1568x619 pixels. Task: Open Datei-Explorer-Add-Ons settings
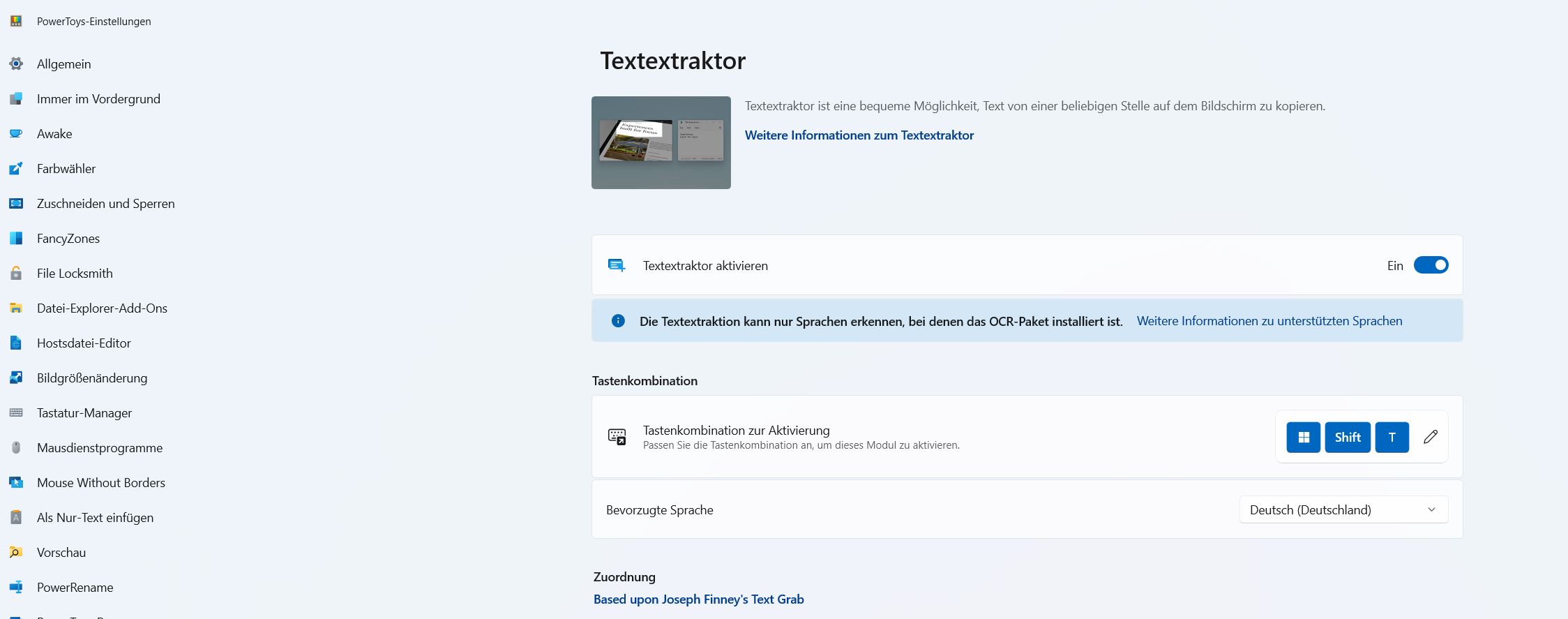pos(102,308)
